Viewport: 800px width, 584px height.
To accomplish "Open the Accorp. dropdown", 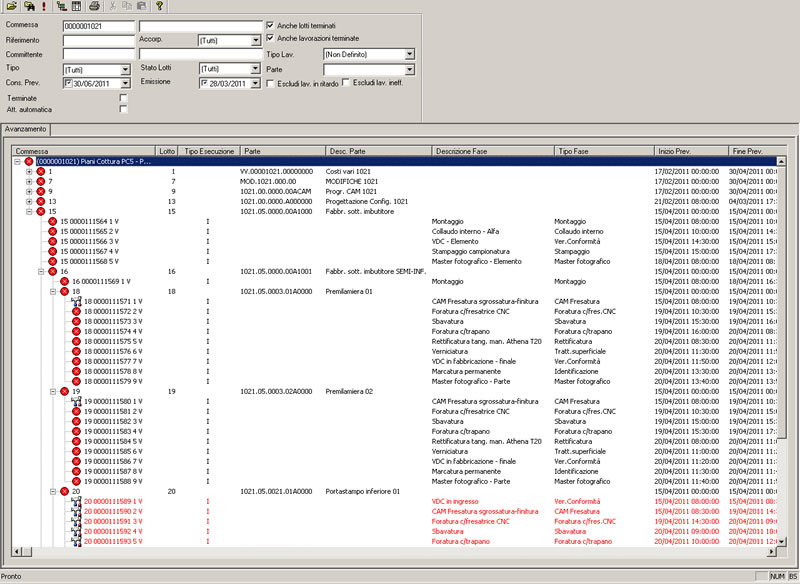I will [256, 40].
